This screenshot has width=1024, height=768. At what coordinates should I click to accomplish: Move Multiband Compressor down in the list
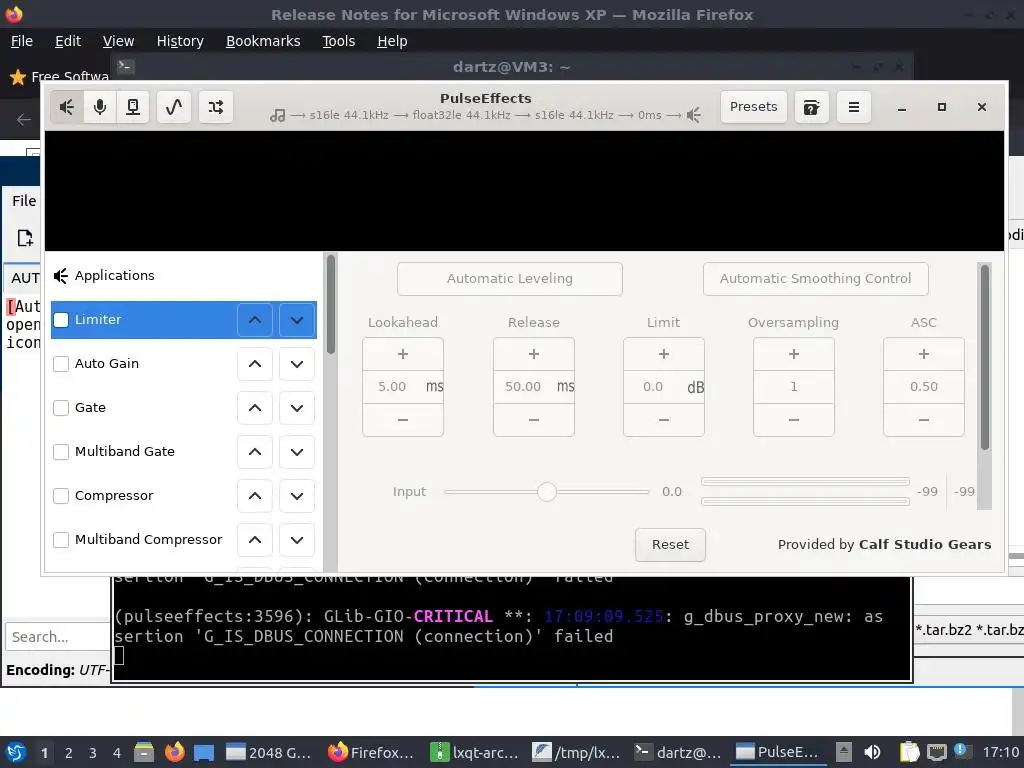(x=296, y=540)
